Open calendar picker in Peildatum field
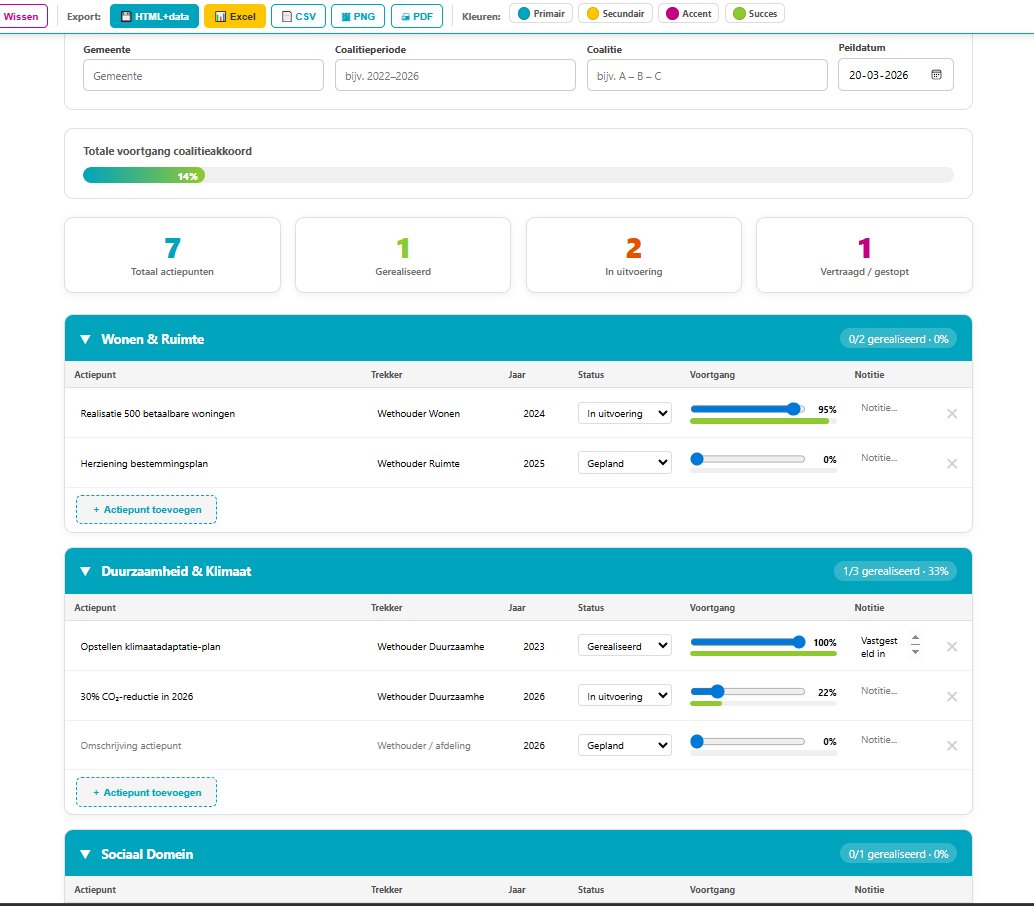This screenshot has height=906, width=1034. tap(936, 75)
